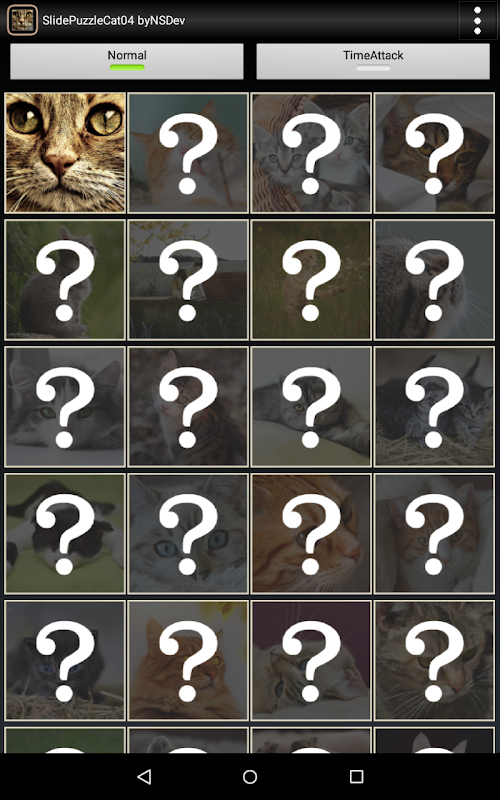Viewport: 500px width, 800px height.
Task: Select locked orange cat licking paw puzzle
Action: pyautogui.click(x=188, y=153)
